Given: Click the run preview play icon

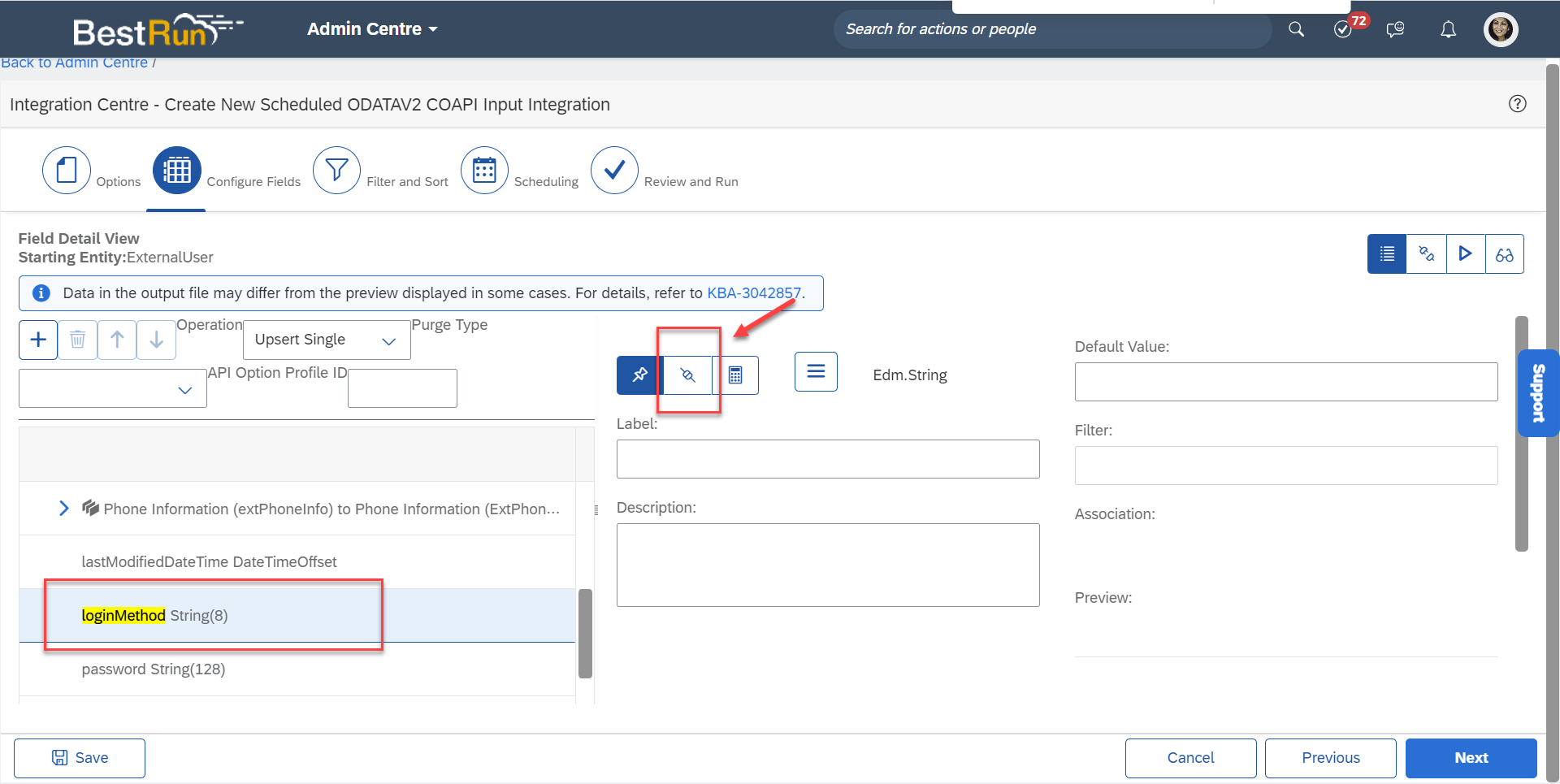Looking at the screenshot, I should (1466, 254).
